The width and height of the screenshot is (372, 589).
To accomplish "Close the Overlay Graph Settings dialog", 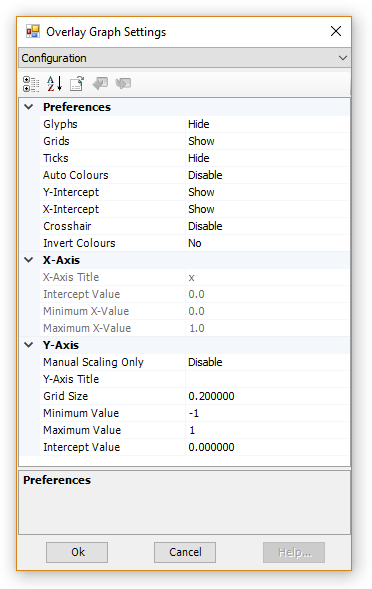I will (336, 31).
